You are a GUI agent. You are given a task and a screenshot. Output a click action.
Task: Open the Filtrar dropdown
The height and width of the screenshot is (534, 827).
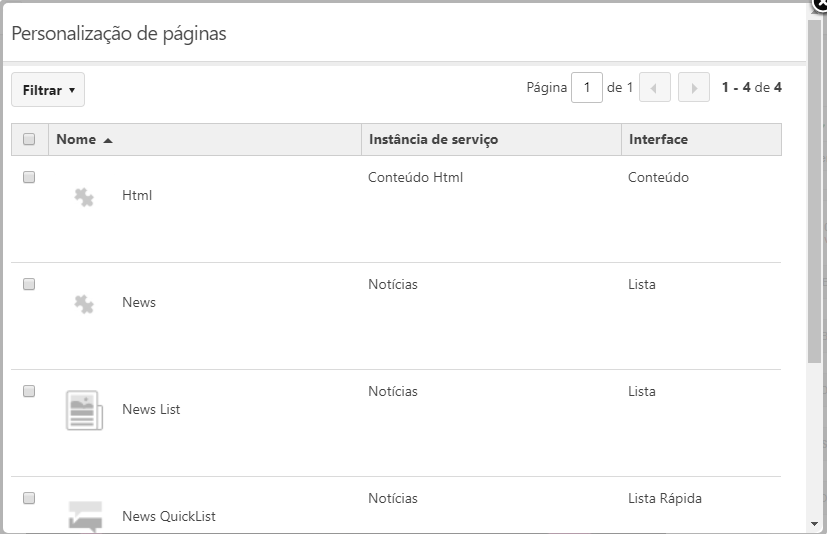[48, 90]
